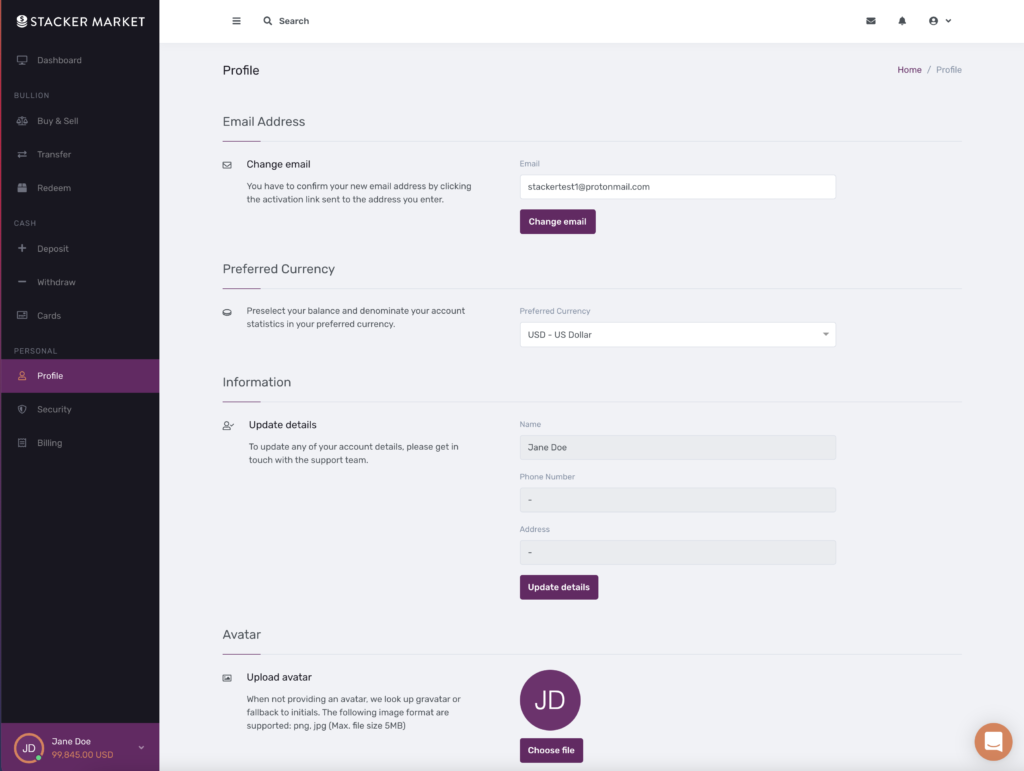Navigate to Home via the breadcrumb

(909, 70)
